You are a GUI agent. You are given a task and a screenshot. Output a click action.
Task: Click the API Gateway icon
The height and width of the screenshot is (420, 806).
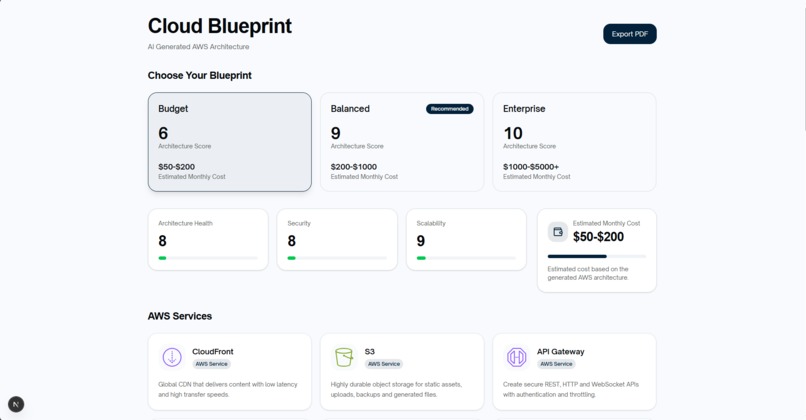(x=517, y=357)
